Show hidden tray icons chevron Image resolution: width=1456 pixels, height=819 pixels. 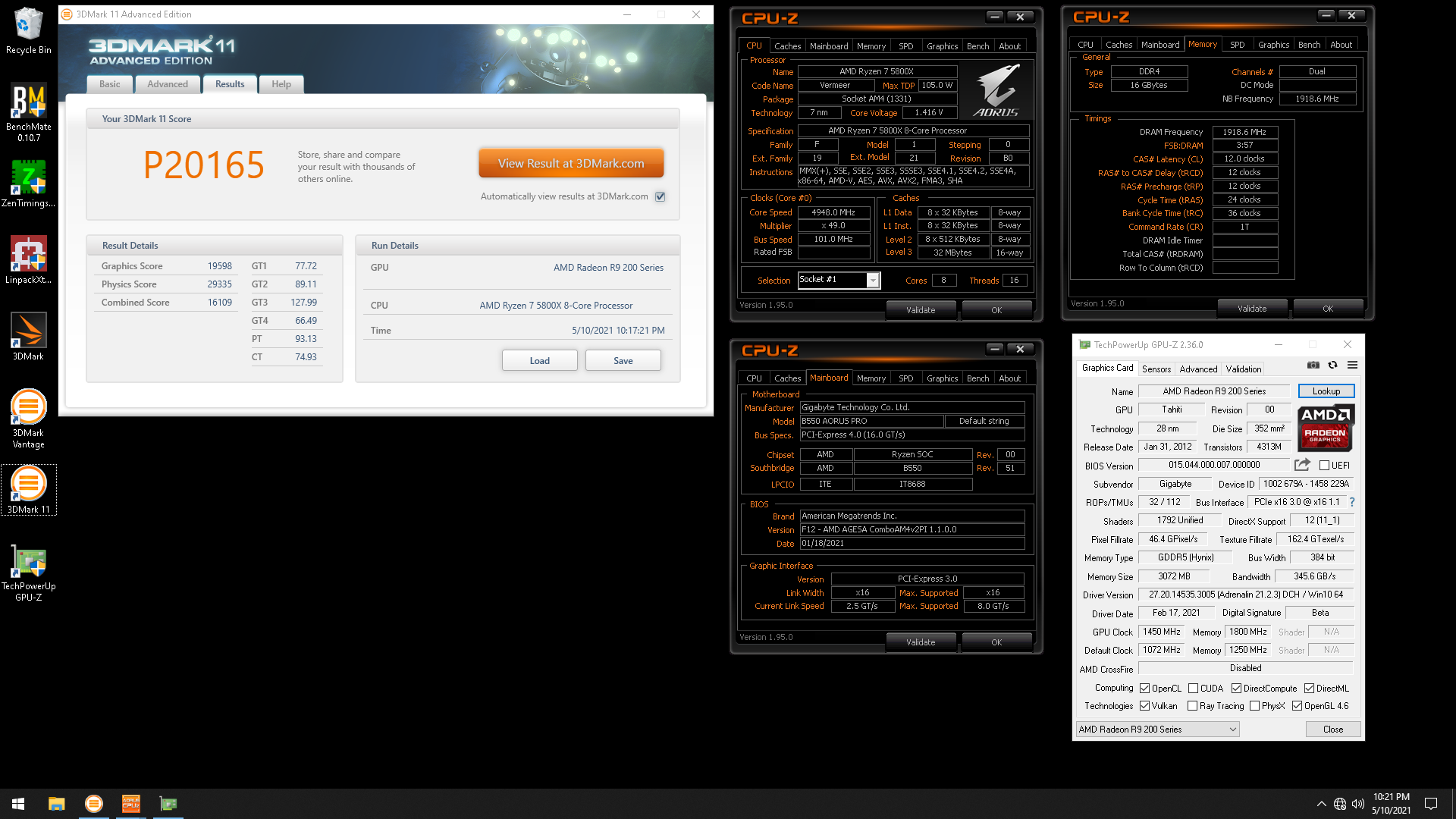(x=1321, y=804)
